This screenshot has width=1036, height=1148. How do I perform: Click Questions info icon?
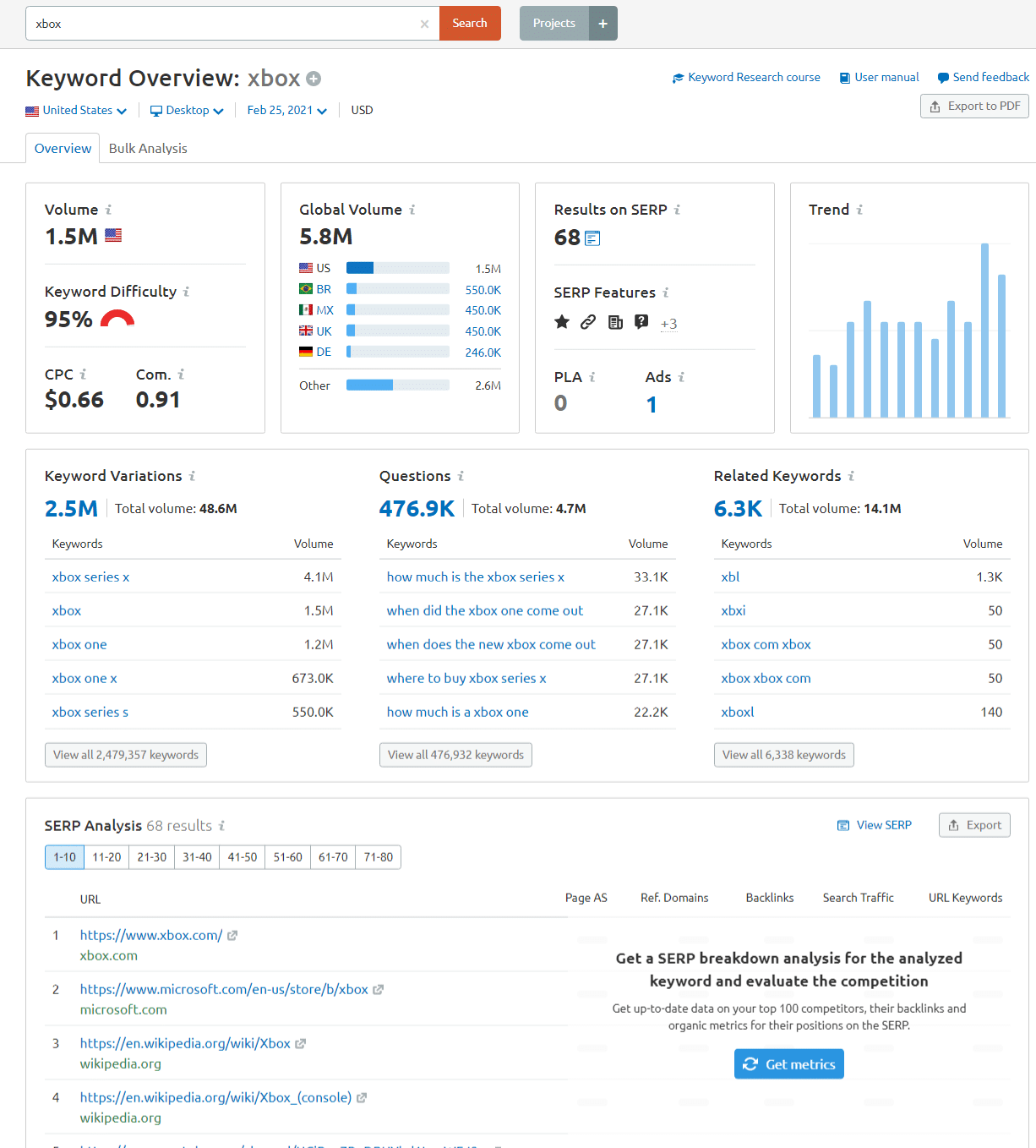click(461, 476)
